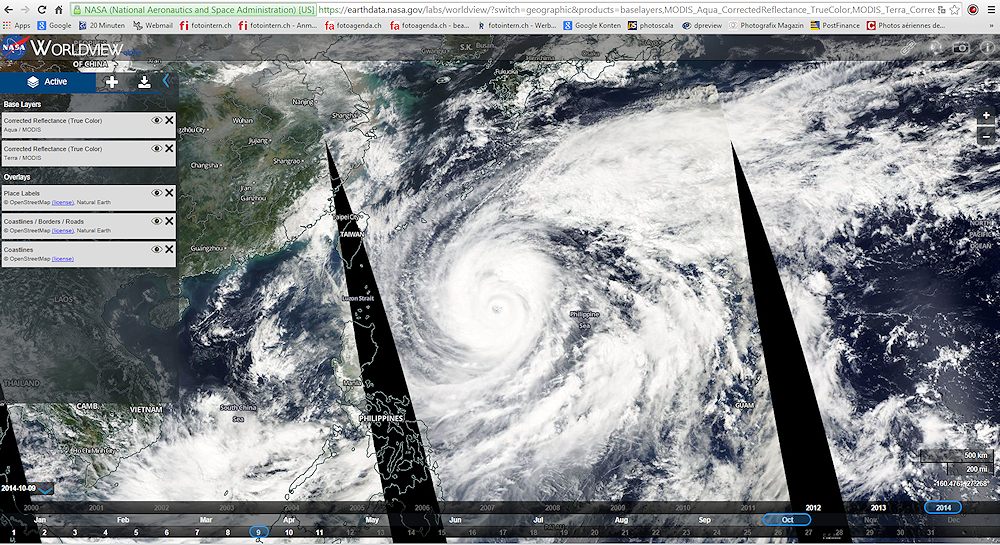The height and width of the screenshot is (545, 1000).
Task: Toggle visibility of the Coastlines overlay
Action: click(x=155, y=250)
